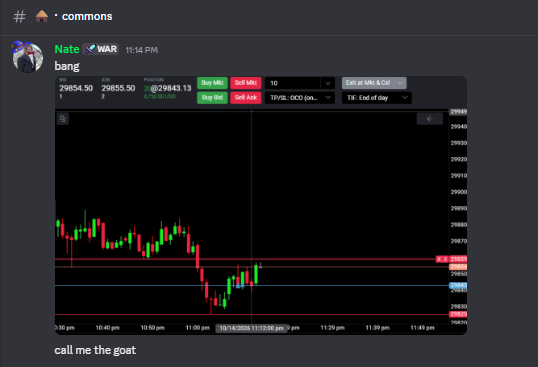Screen dimensions: 538x367
Task: Click the Buy Mkt button
Action: pos(212,83)
